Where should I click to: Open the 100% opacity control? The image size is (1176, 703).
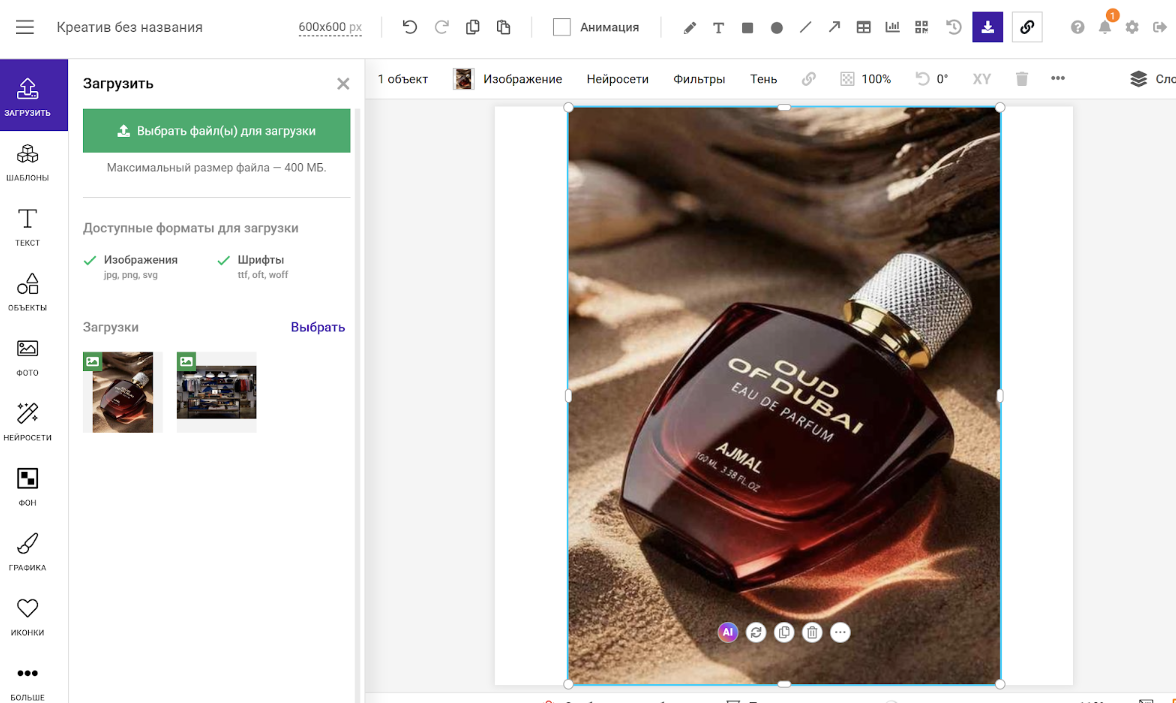coord(866,79)
